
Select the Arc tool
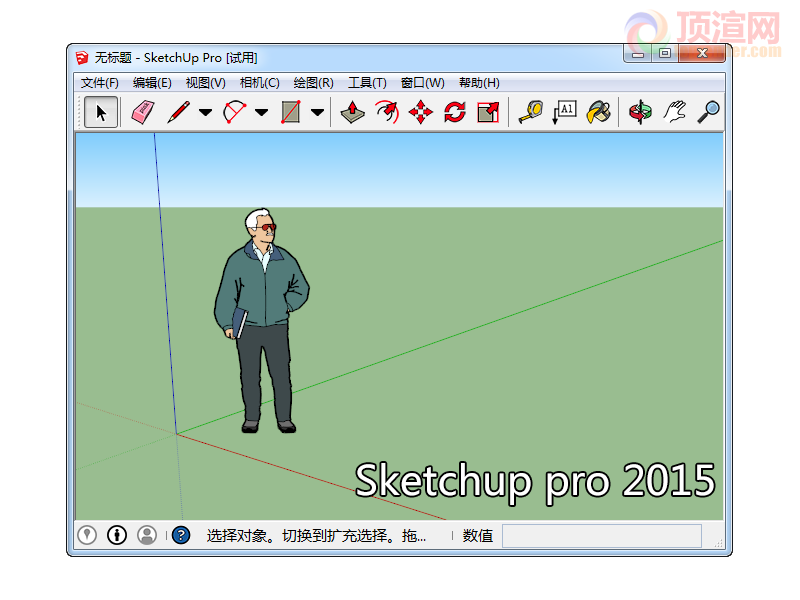pyautogui.click(x=234, y=112)
